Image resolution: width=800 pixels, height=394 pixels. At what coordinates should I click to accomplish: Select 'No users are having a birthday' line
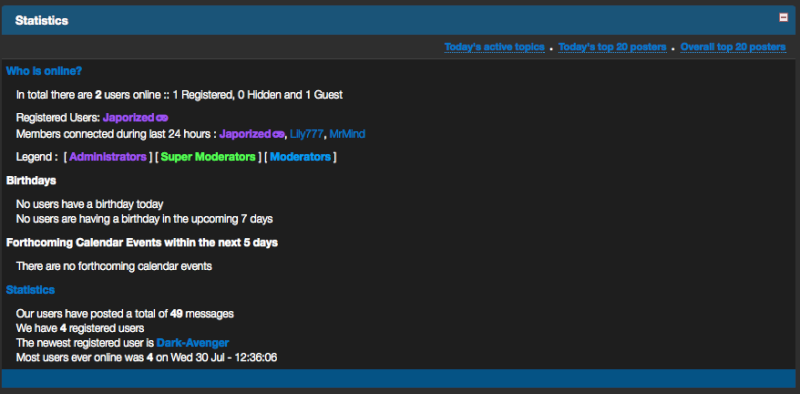pos(144,219)
